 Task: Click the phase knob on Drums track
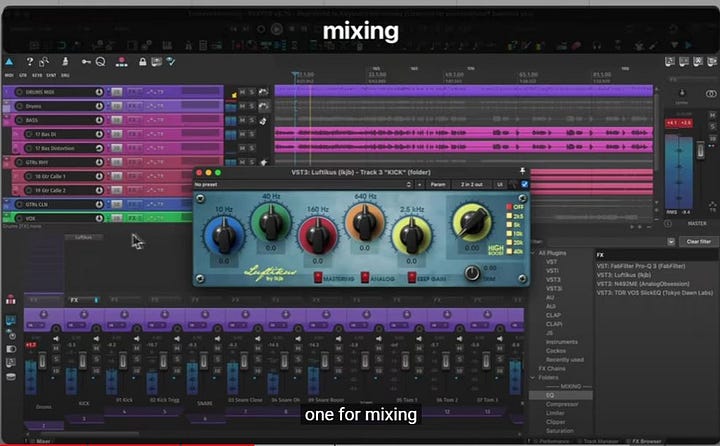[99, 106]
